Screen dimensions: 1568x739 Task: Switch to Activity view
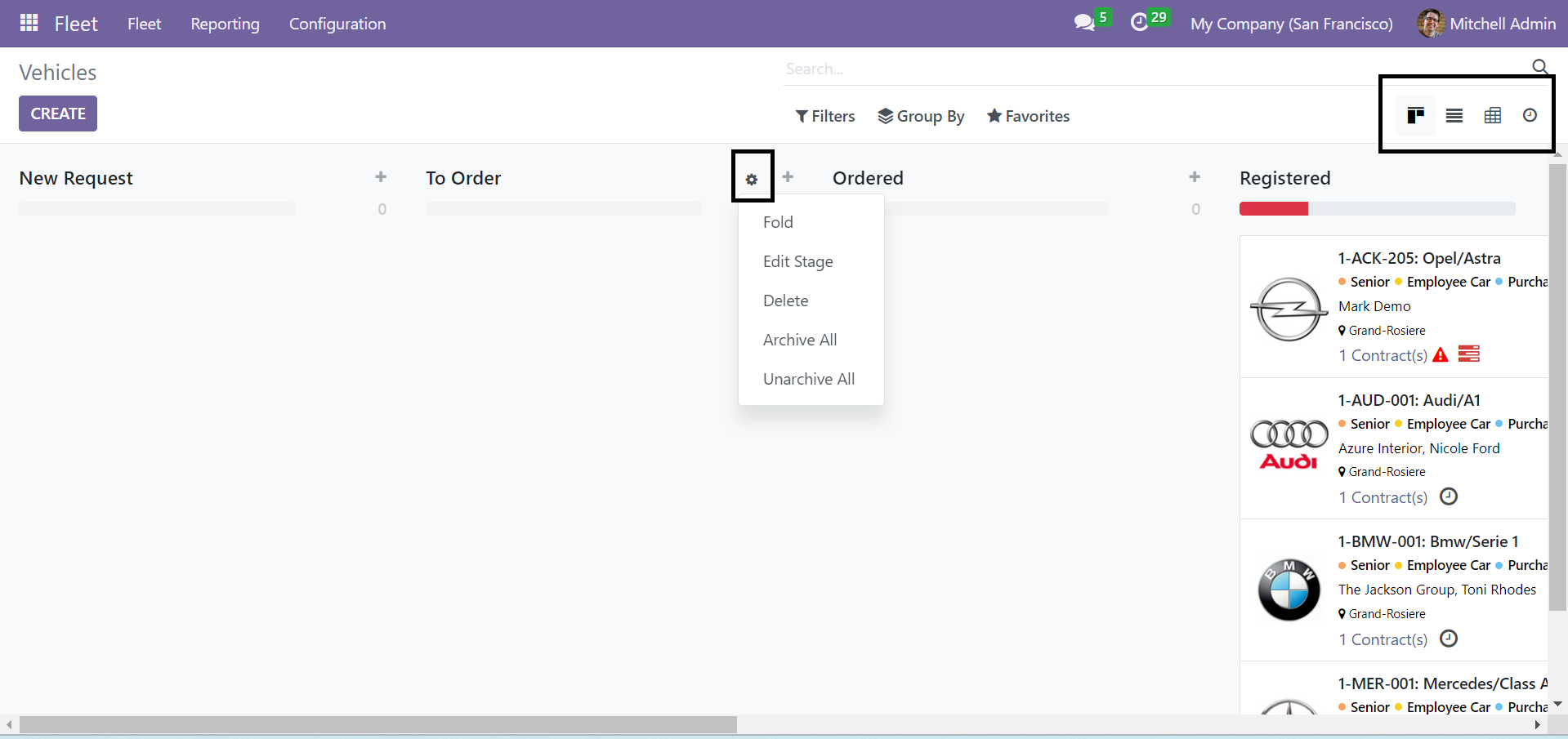pos(1530,115)
